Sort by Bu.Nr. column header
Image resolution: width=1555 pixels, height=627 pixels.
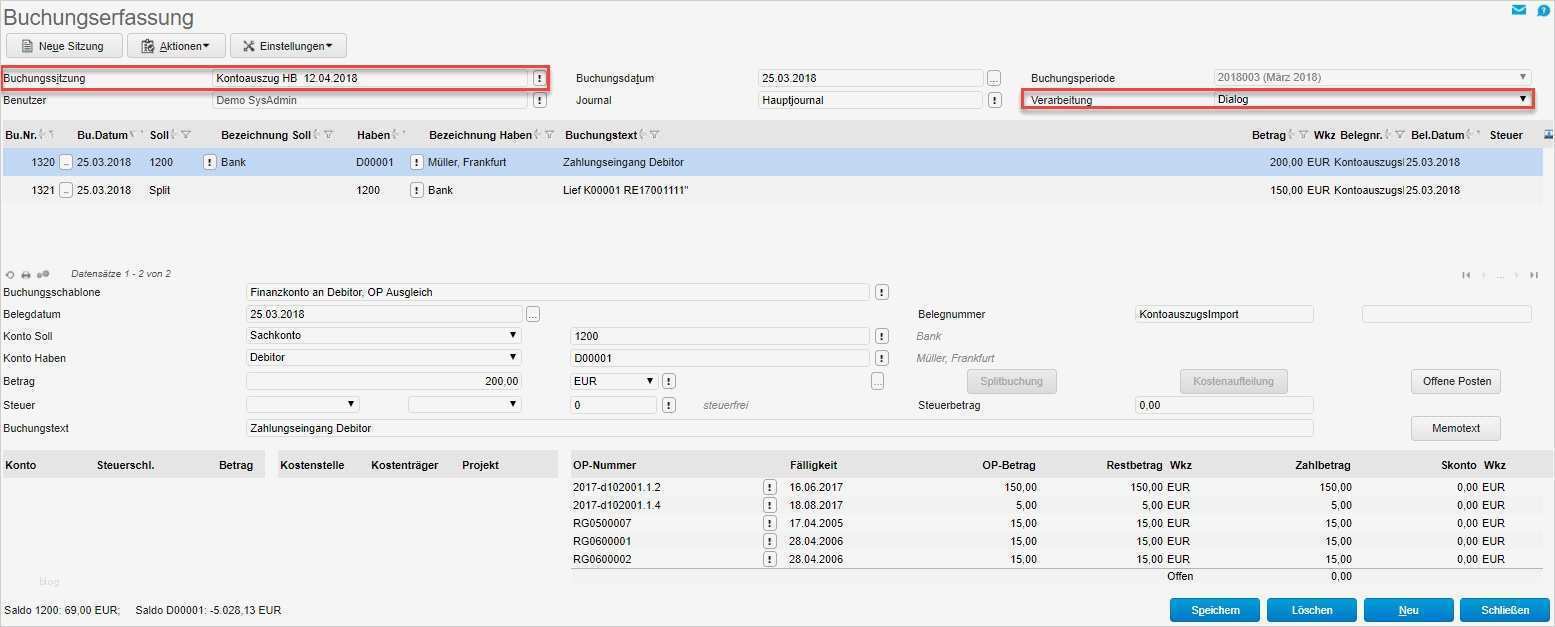(21, 135)
